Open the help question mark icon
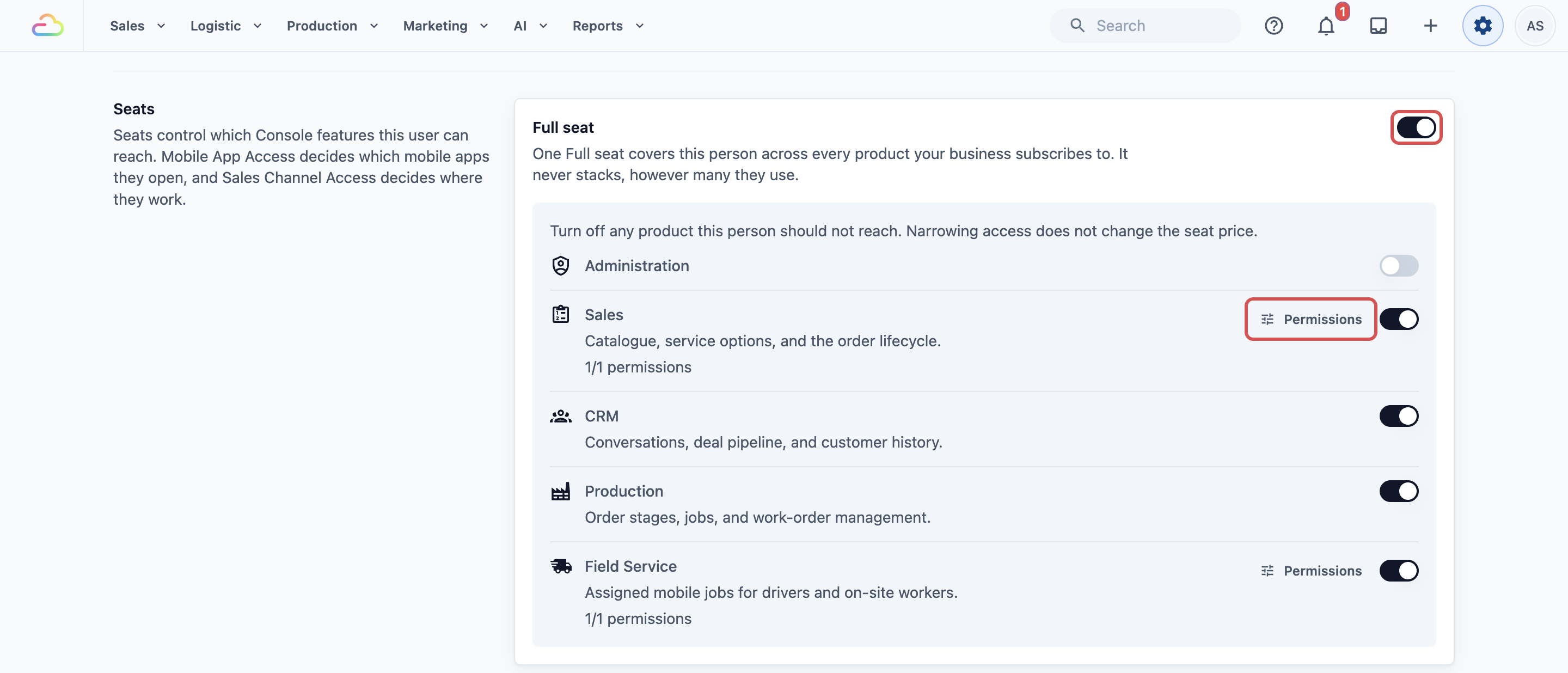1568x673 pixels. [1273, 26]
